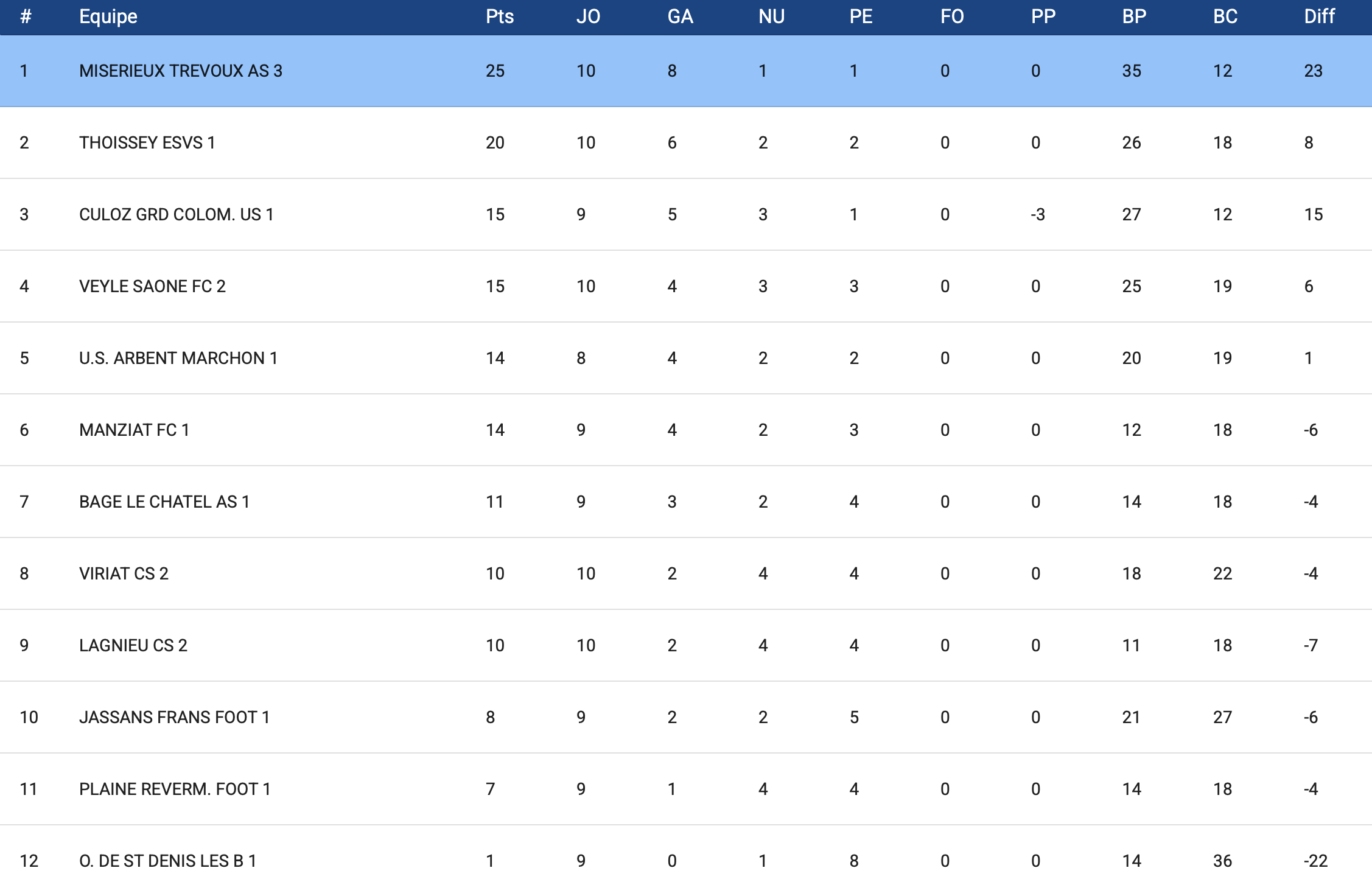1372x896 pixels.
Task: Select LAGNIEU CS 2 in standings
Action: [133, 646]
